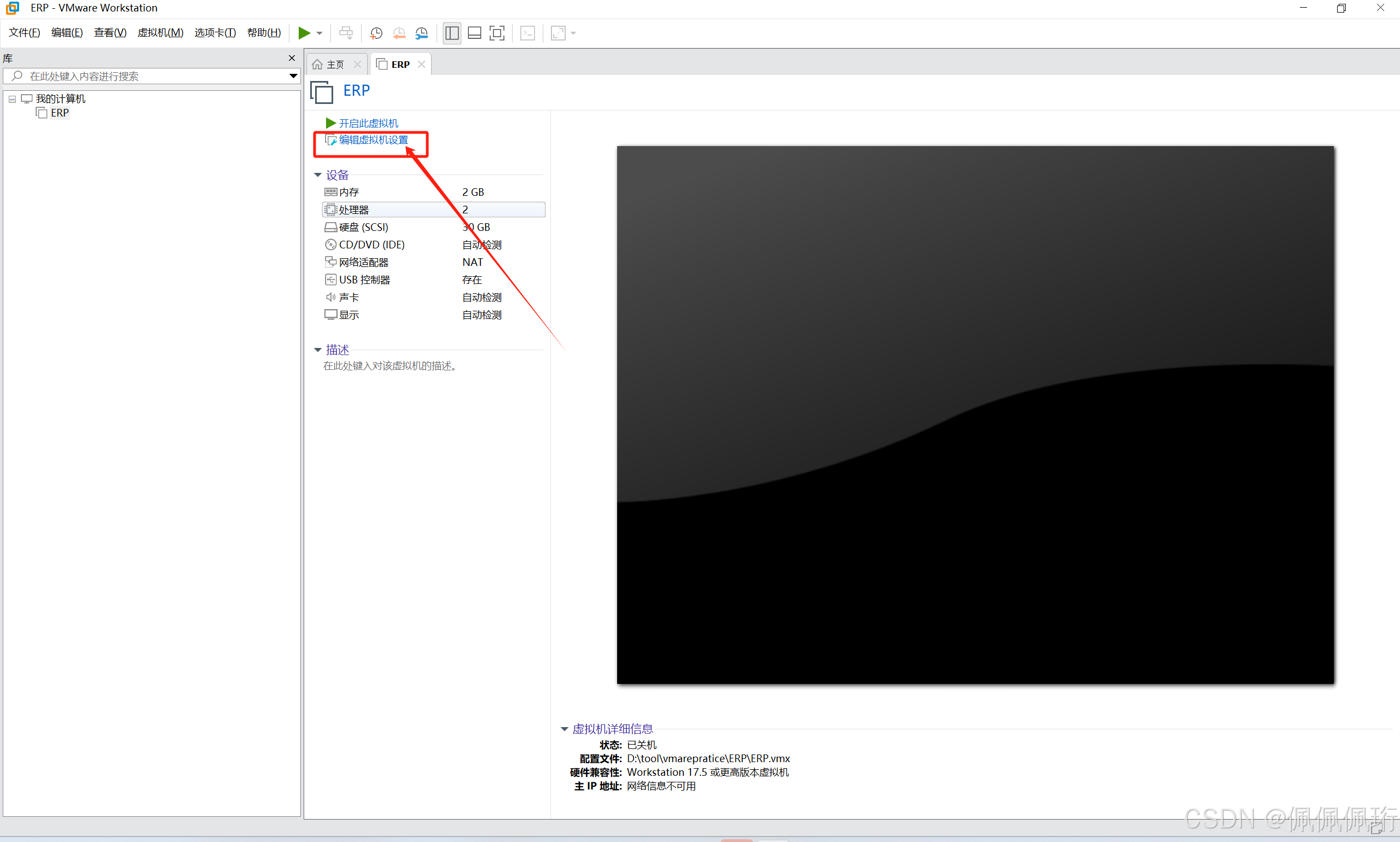Click the 开启此虚拟机 link
This screenshot has height=842, width=1400.
(368, 123)
